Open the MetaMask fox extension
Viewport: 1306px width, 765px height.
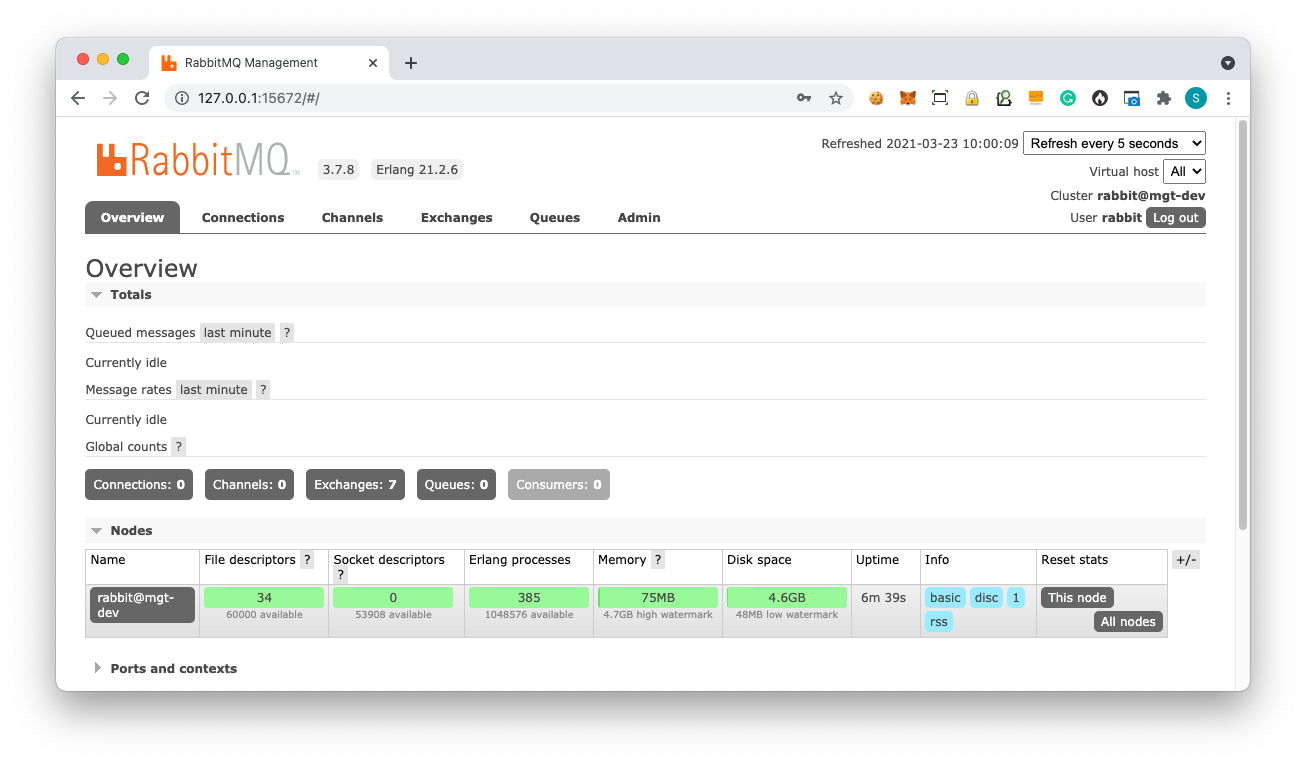[x=908, y=98]
